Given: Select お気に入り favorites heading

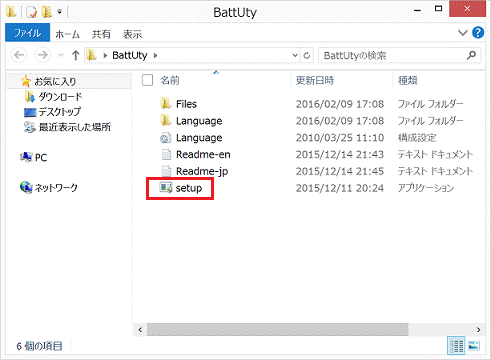Looking at the screenshot, I should click(x=55, y=81).
